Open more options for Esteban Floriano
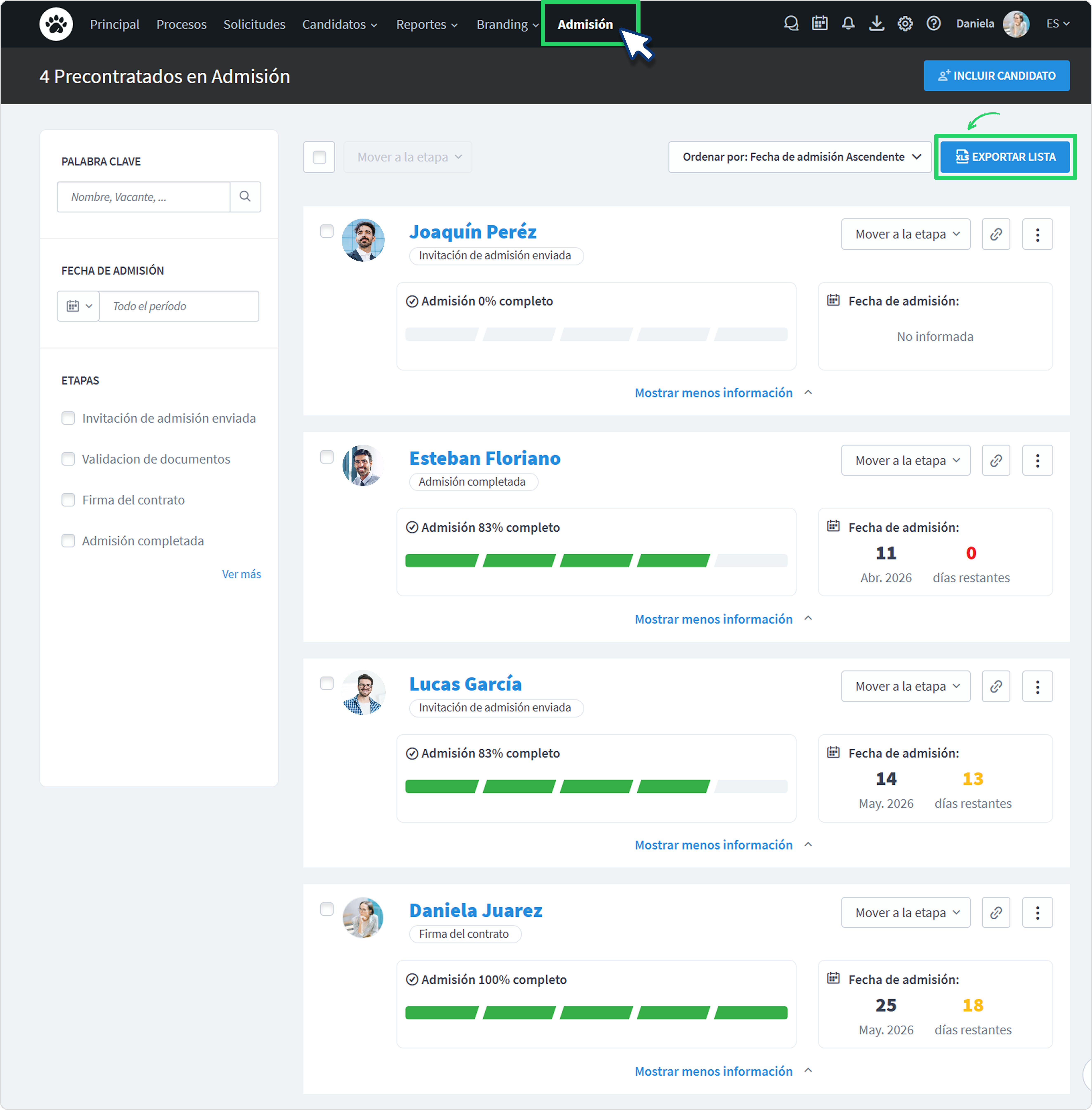1092x1110 pixels. (x=1038, y=460)
